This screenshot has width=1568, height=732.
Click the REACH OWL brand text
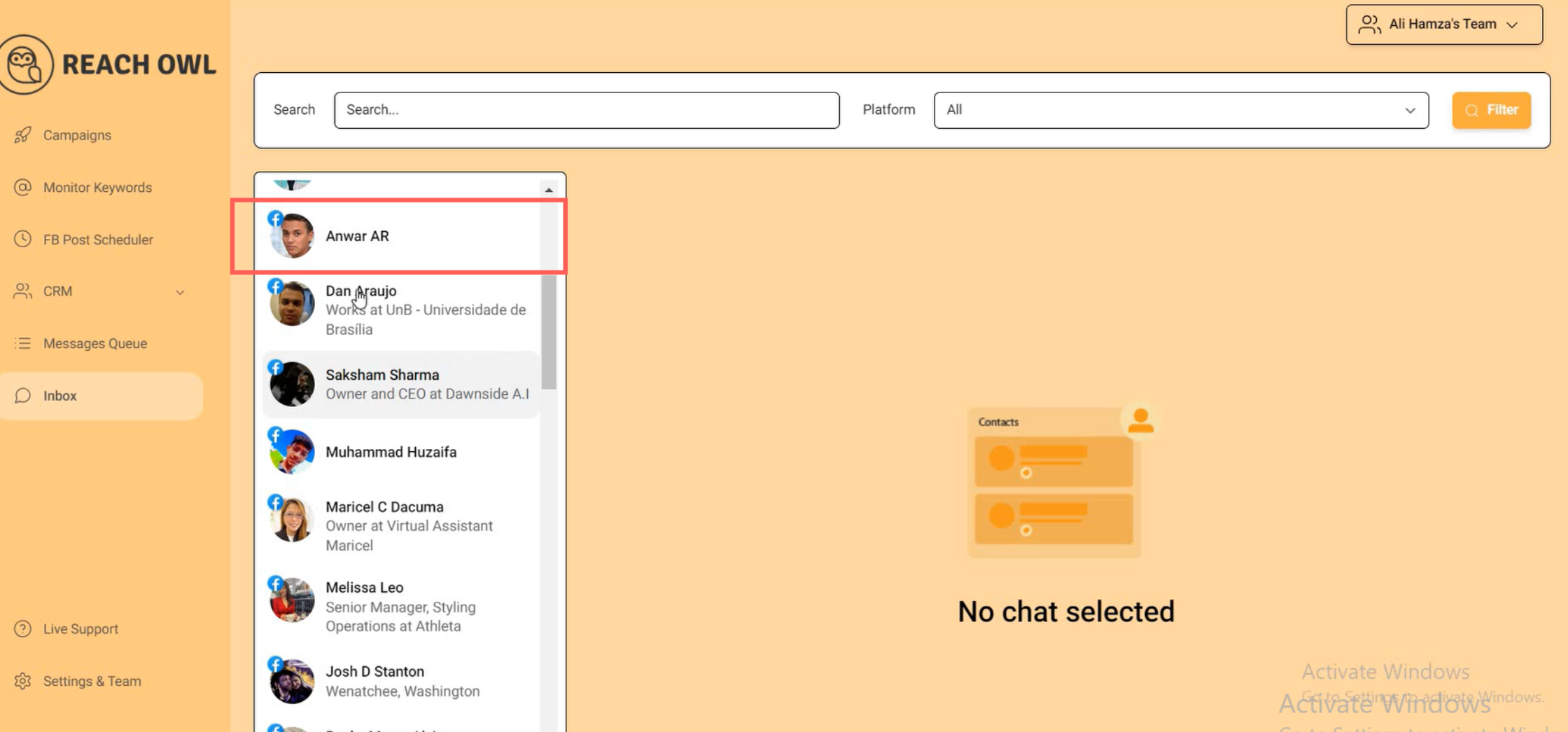(139, 64)
